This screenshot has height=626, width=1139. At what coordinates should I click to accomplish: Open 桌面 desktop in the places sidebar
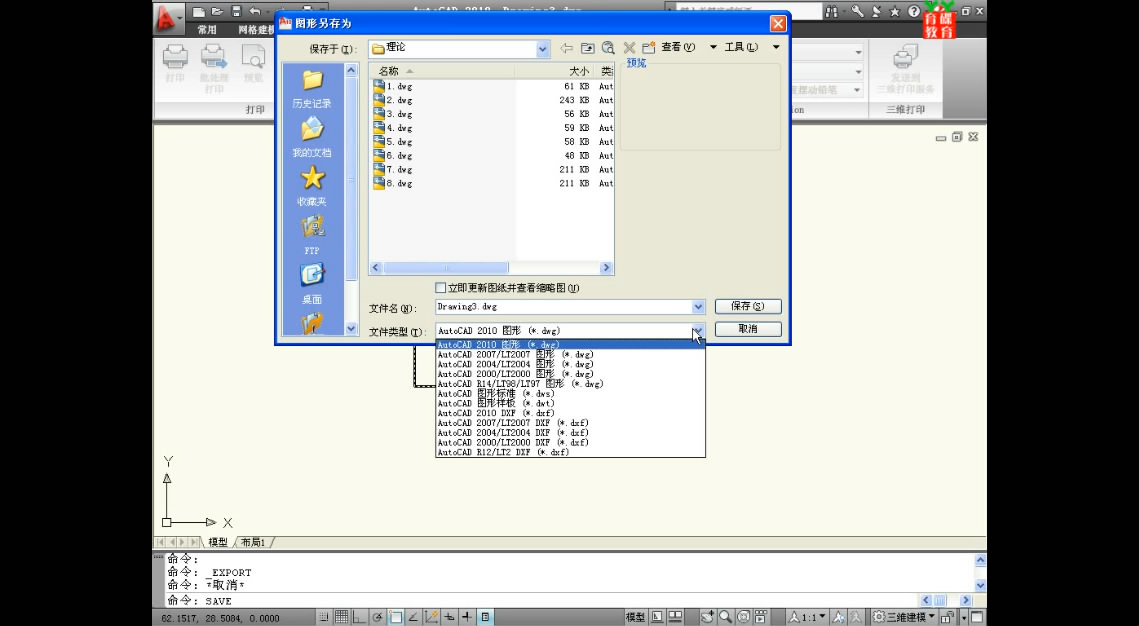(x=312, y=284)
